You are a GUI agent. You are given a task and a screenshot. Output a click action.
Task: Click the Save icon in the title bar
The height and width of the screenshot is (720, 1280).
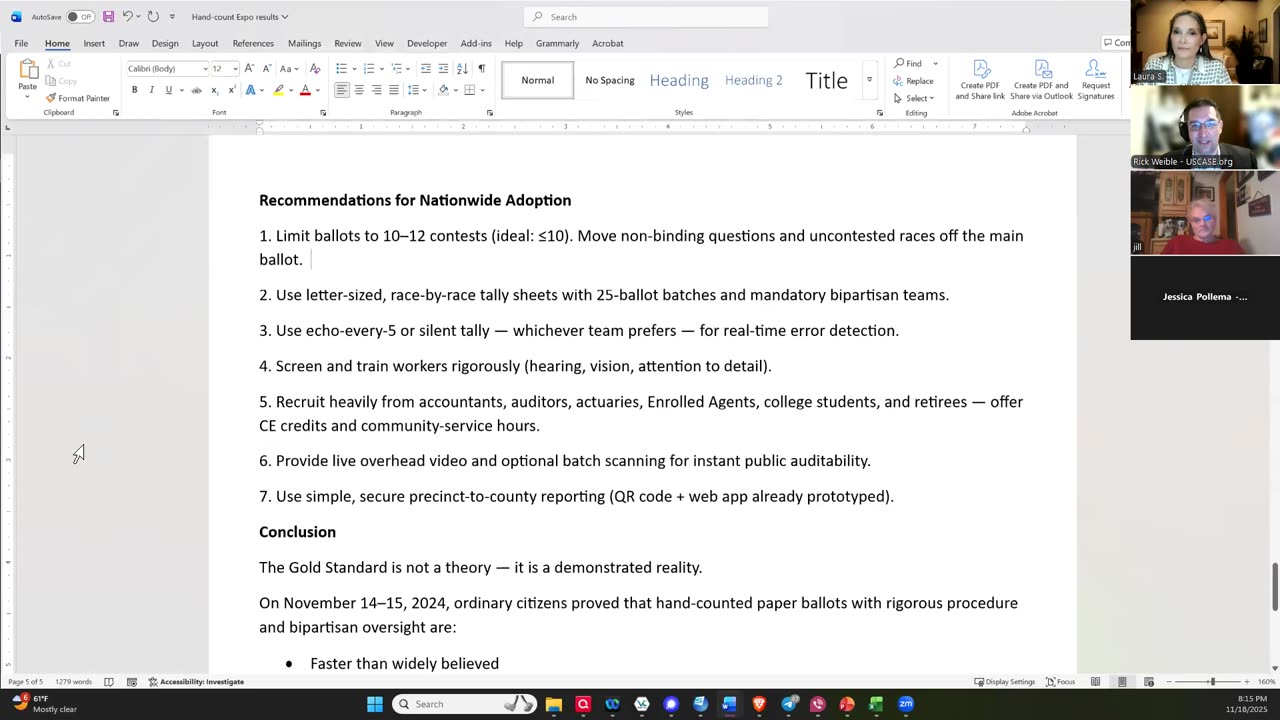108,16
